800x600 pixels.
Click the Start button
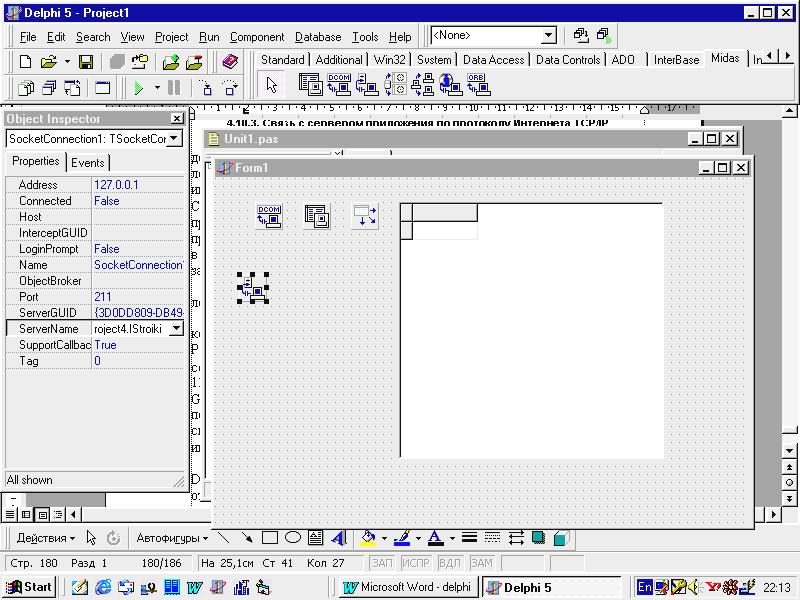click(29, 587)
